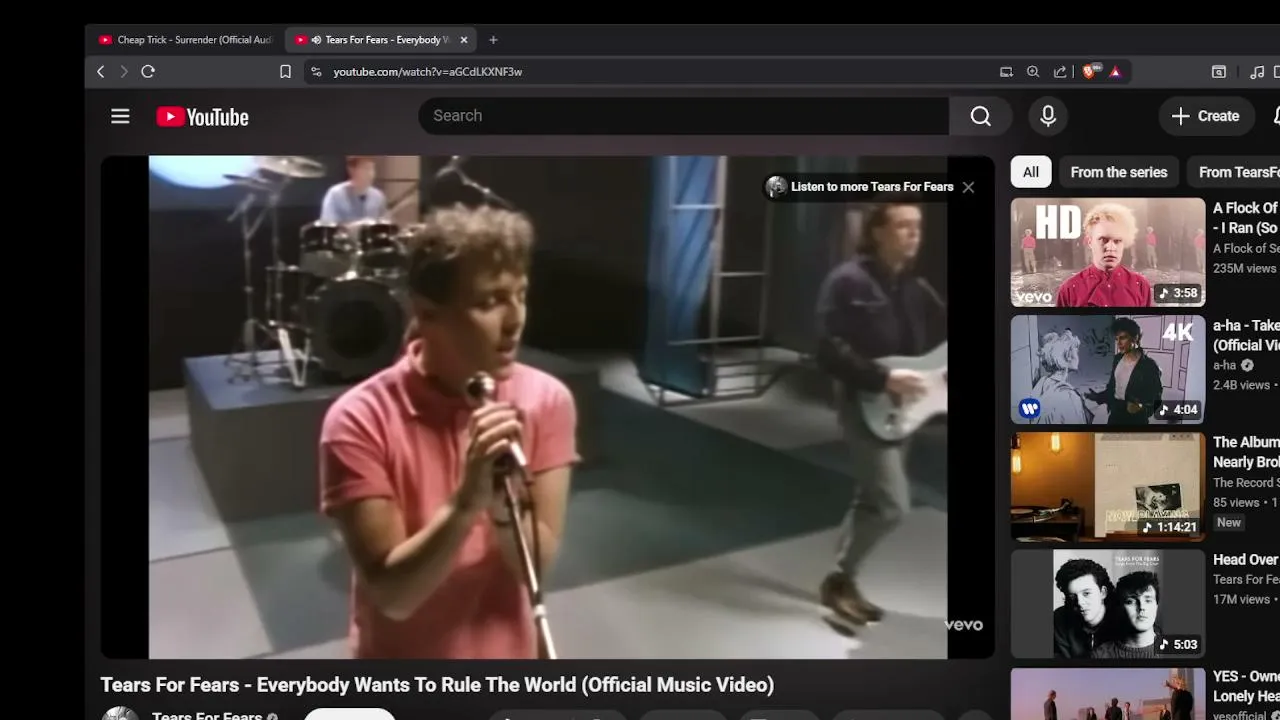1280x720 pixels.
Task: Select the Tears For Fears browser tab
Action: tap(381, 40)
